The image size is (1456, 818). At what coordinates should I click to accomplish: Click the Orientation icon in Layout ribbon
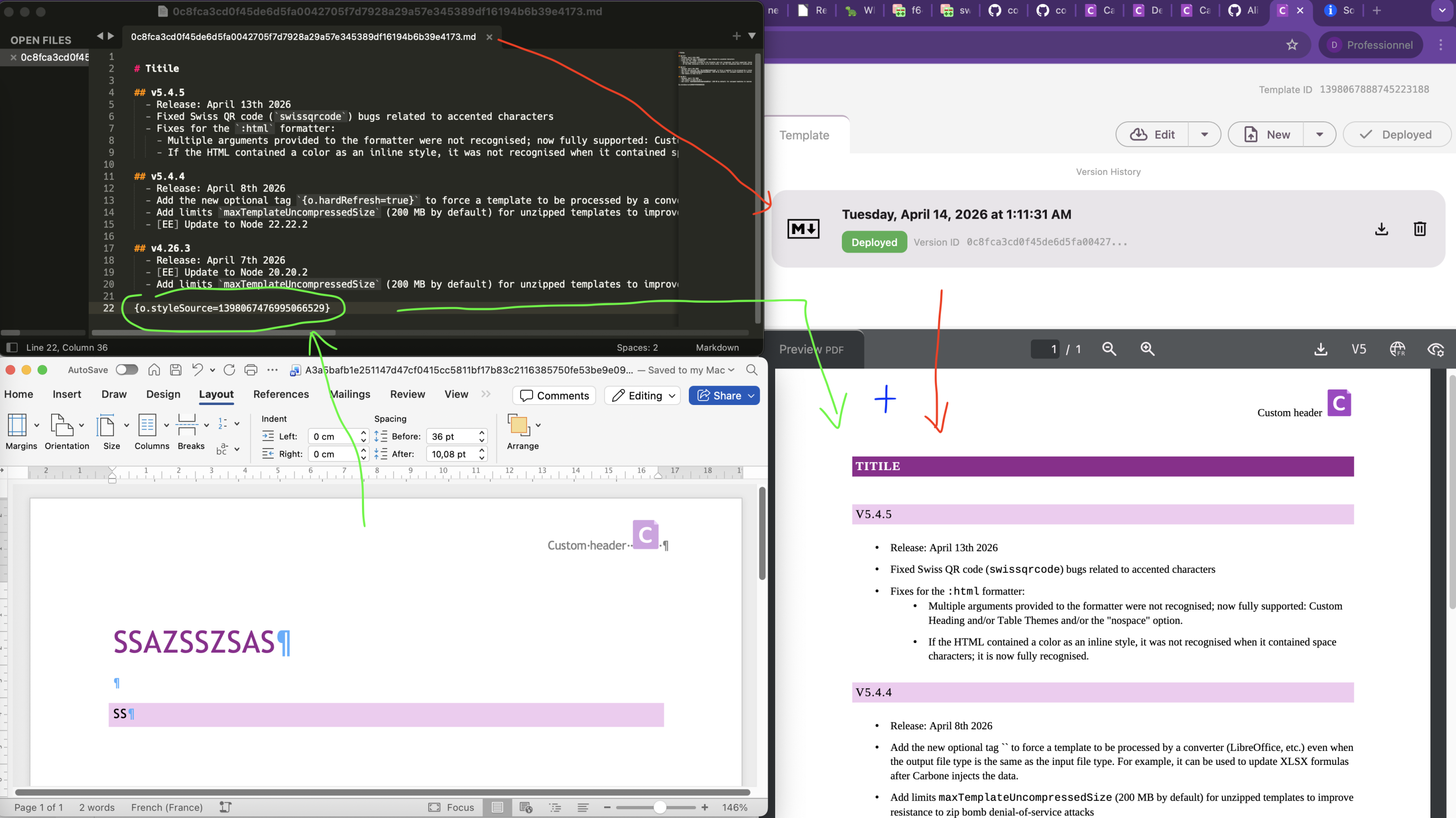[62, 425]
